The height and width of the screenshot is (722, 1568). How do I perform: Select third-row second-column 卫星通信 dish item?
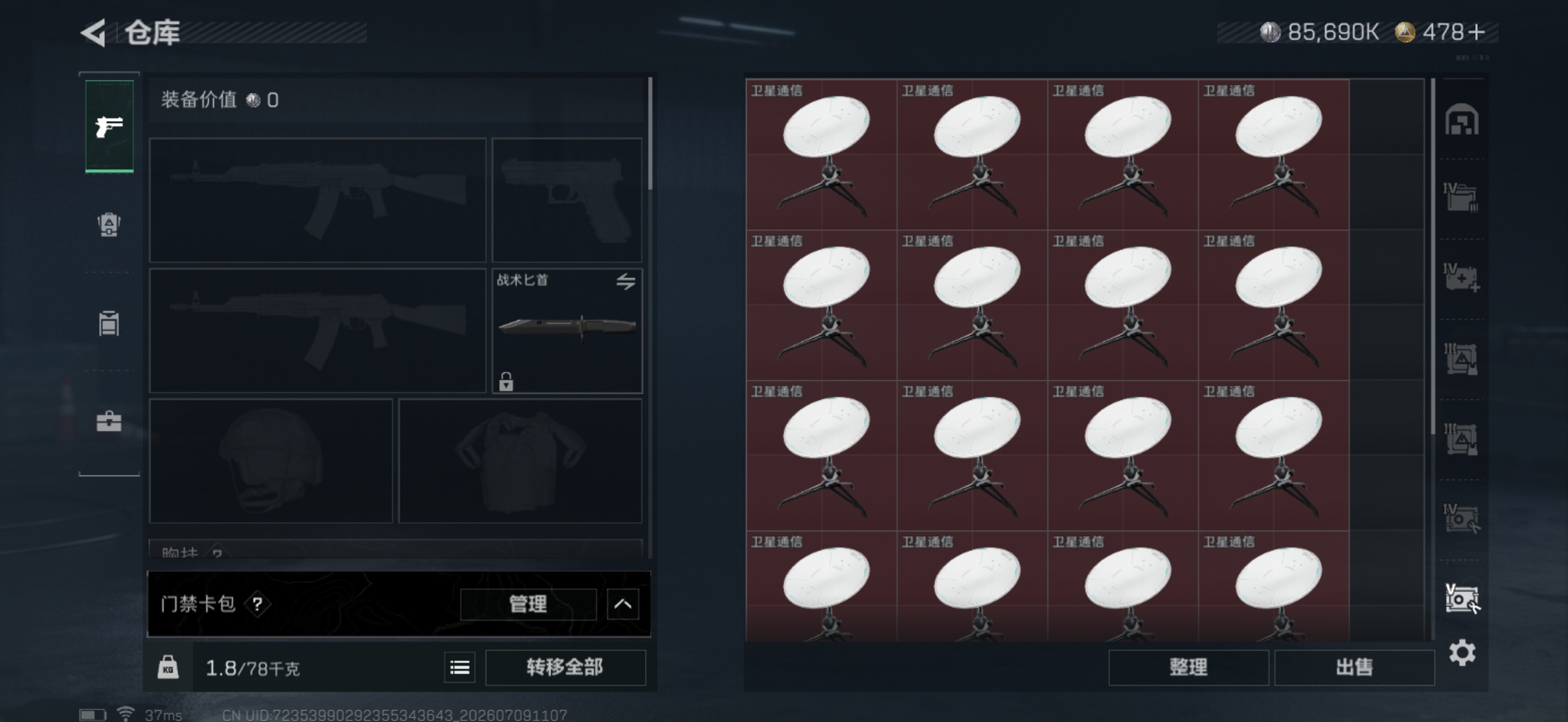pos(973,456)
